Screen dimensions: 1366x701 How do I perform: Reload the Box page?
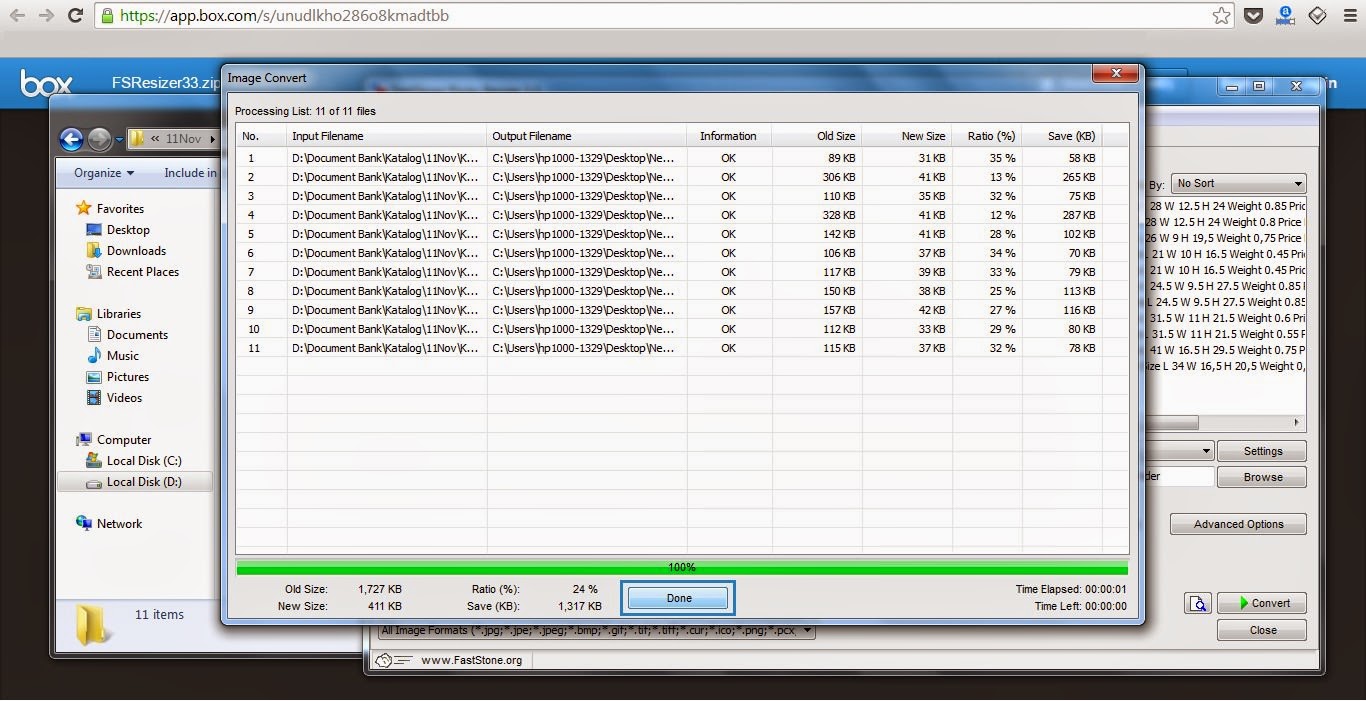click(x=75, y=16)
